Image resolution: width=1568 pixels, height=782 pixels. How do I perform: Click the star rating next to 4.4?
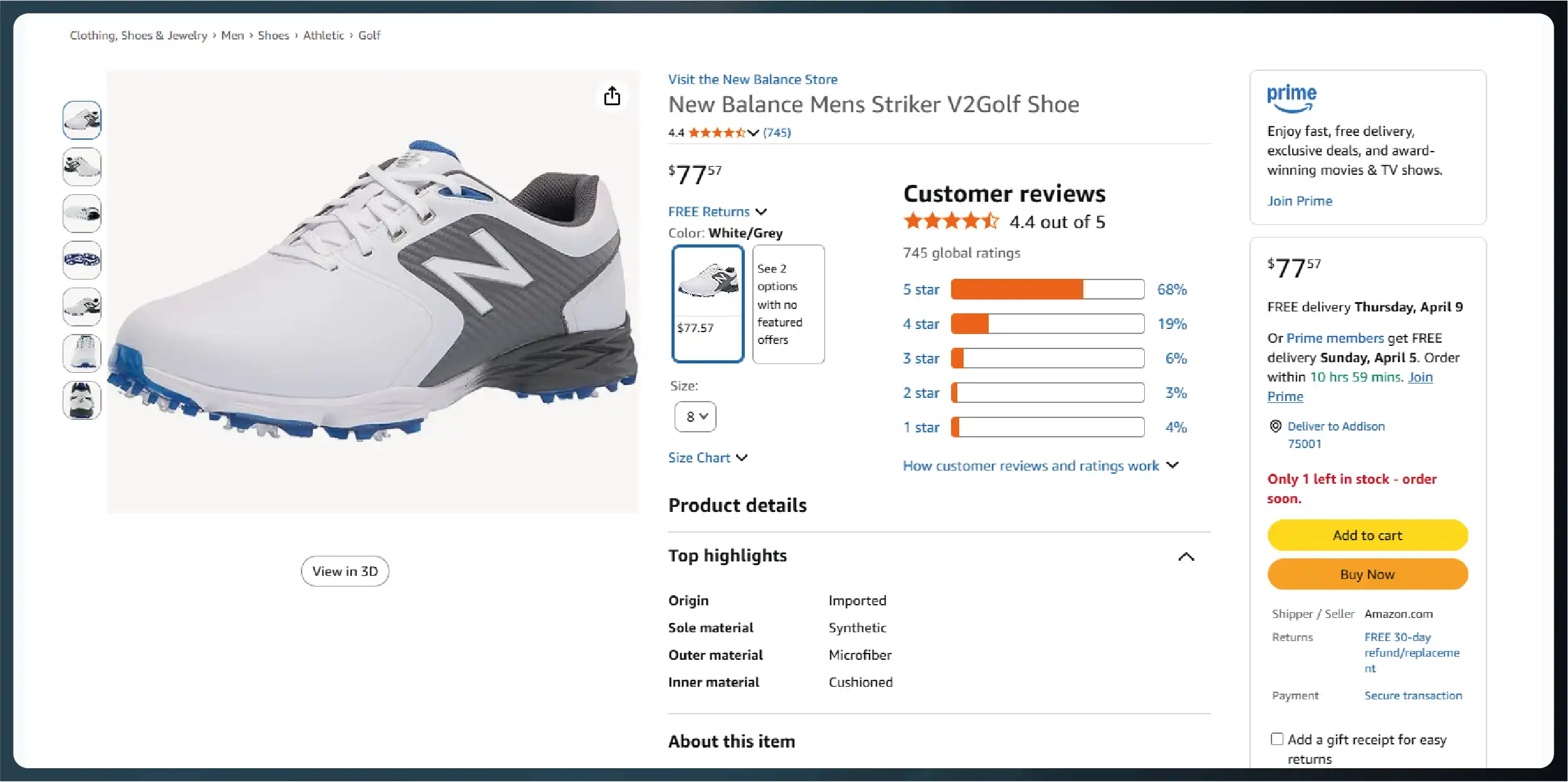pos(717,132)
